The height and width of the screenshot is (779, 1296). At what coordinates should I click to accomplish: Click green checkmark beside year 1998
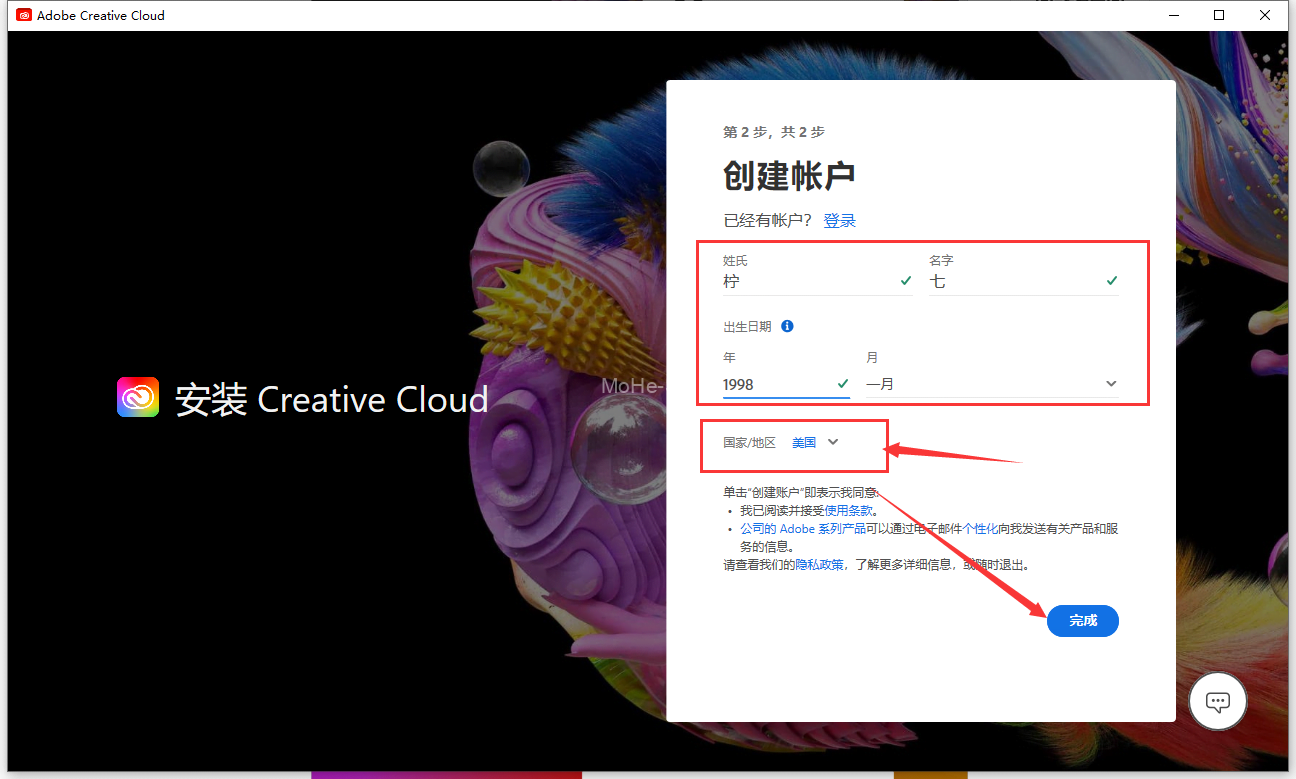coord(843,383)
